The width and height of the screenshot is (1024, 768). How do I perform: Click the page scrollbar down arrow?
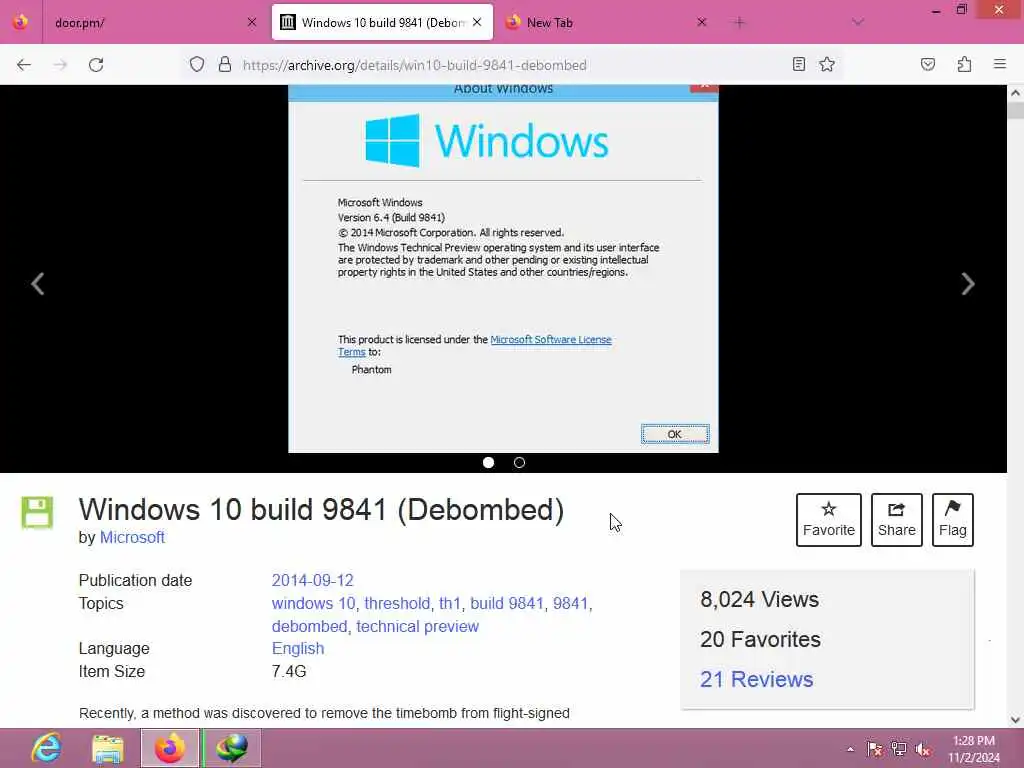tap(1015, 720)
